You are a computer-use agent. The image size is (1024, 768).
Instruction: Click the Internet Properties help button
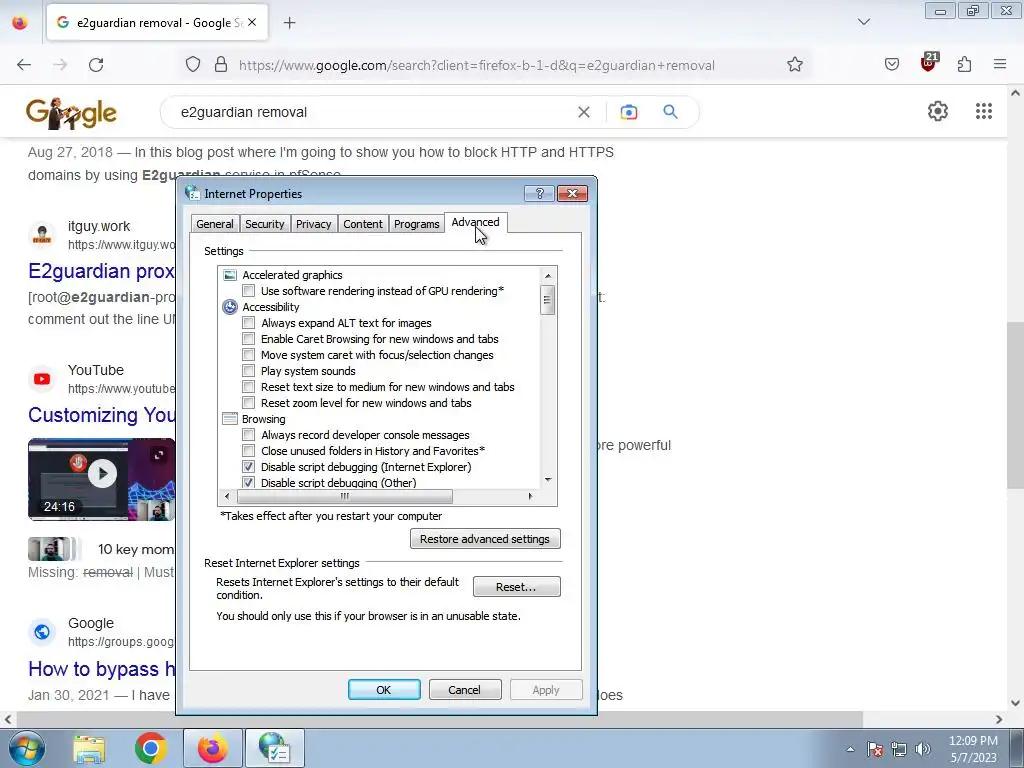(539, 193)
